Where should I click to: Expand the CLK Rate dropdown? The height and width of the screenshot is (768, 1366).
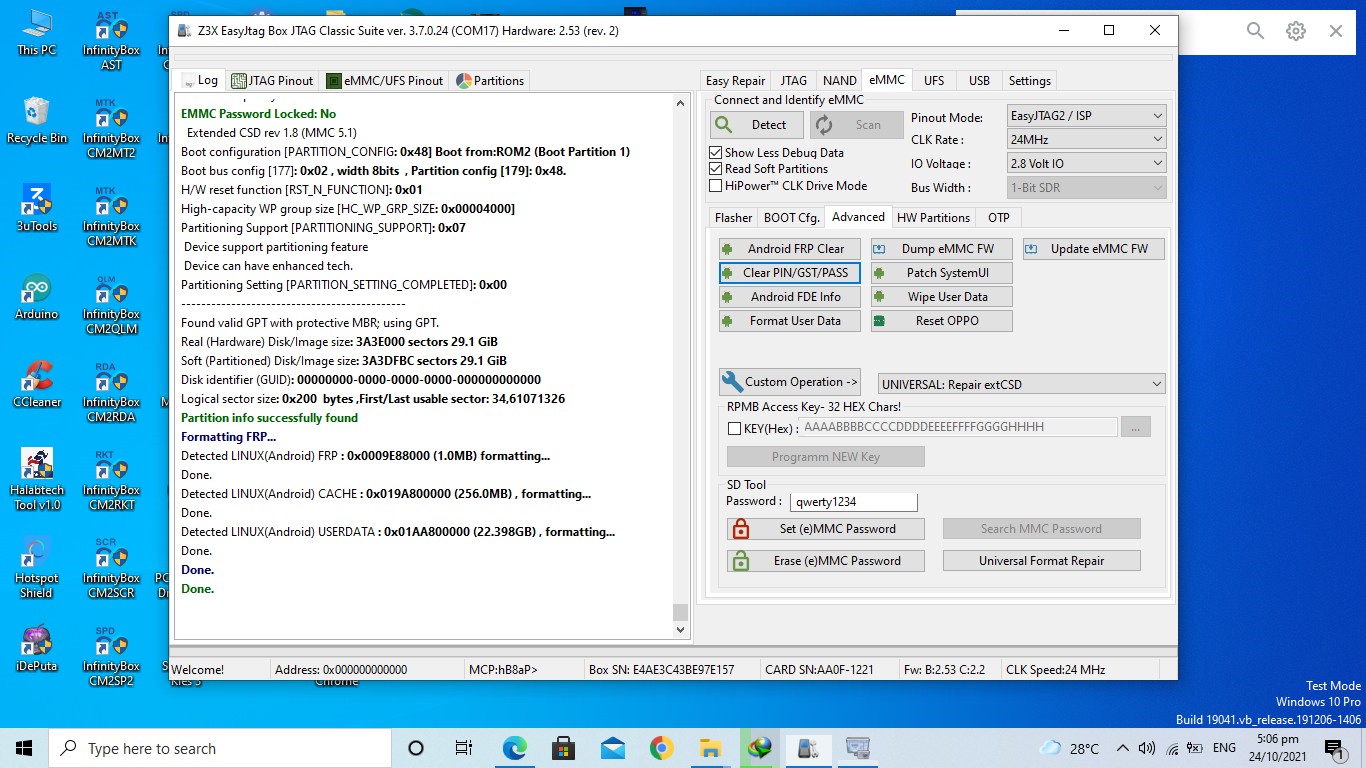click(x=1087, y=140)
